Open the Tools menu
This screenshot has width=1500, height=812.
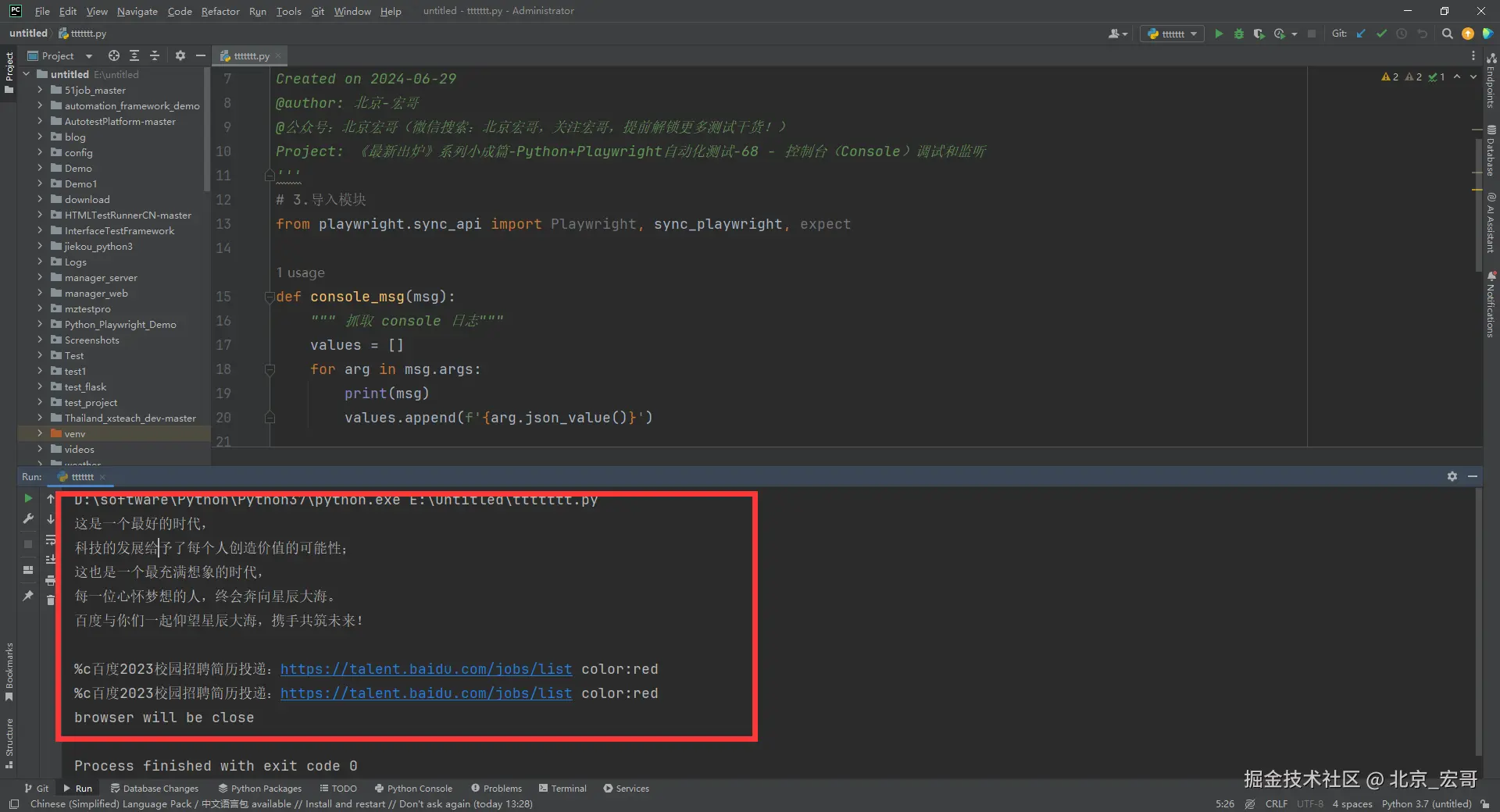click(288, 11)
